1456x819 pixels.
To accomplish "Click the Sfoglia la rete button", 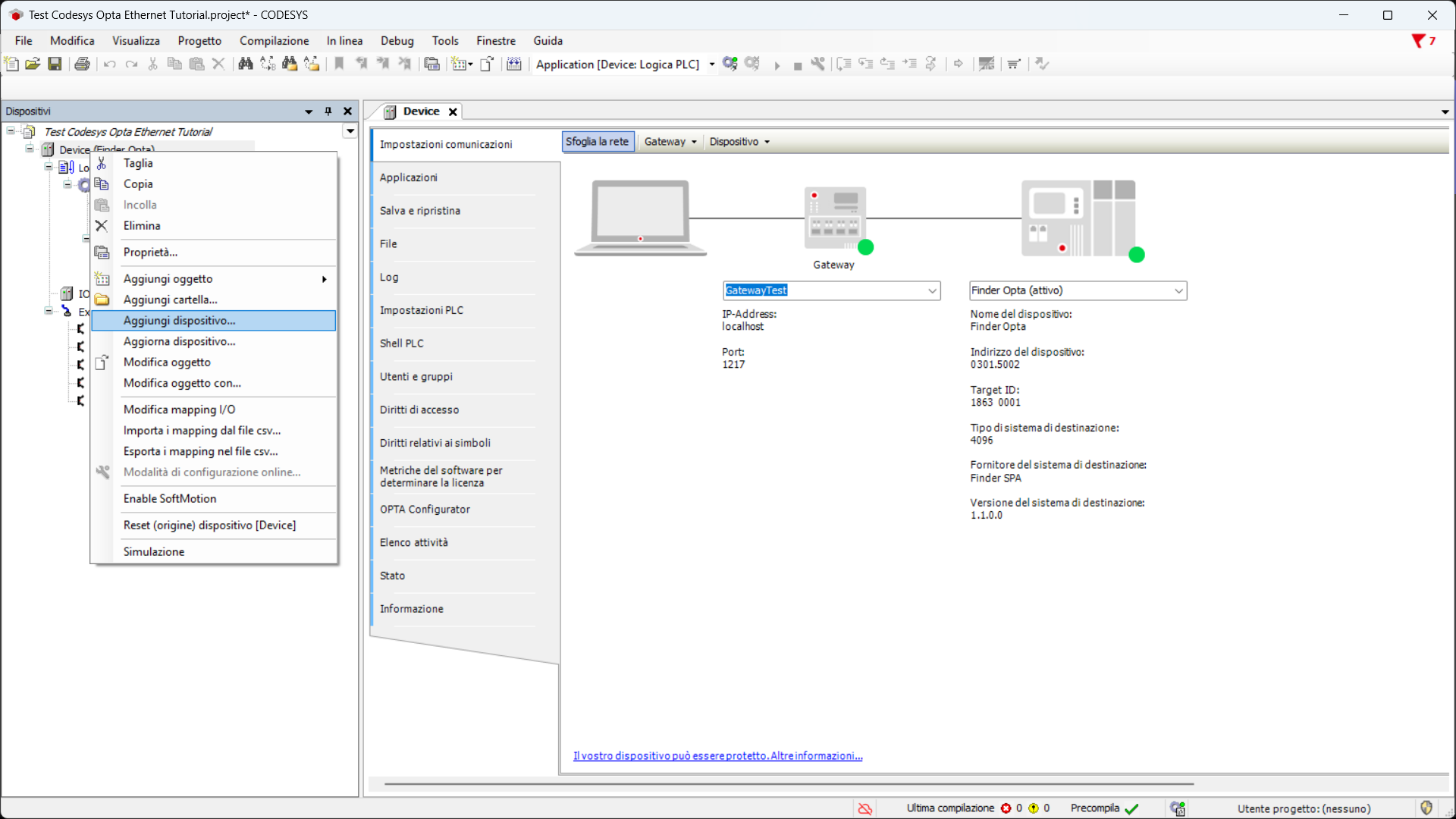I will [597, 142].
